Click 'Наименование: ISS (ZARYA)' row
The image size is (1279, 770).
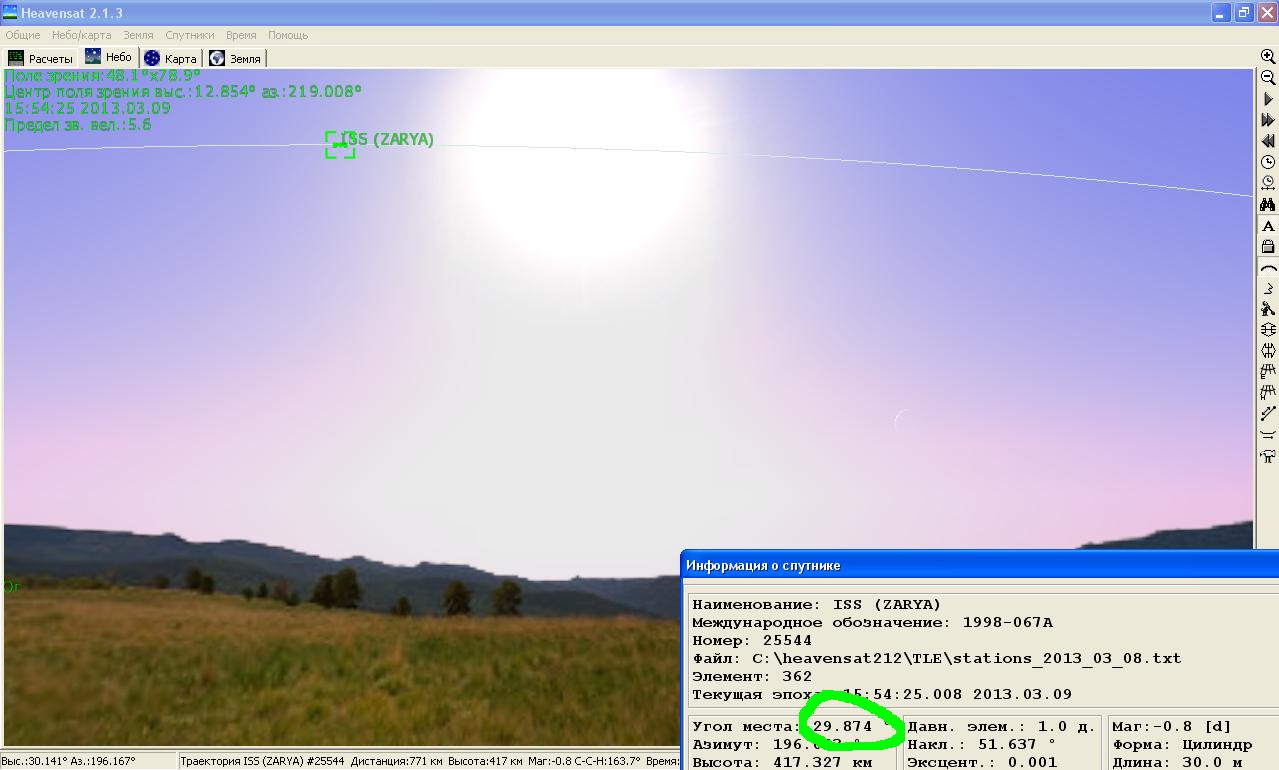(816, 604)
